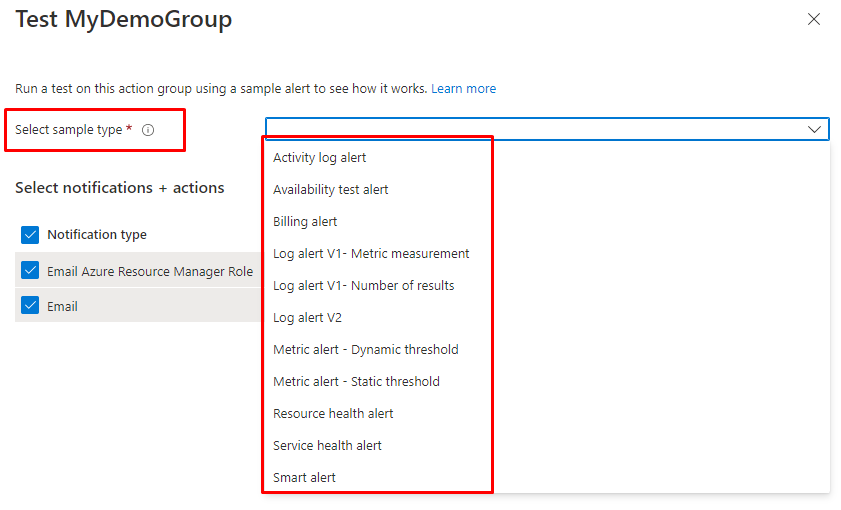Viewport: 841px width, 510px height.
Task: Select Smart alert from dropdown
Action: (304, 477)
